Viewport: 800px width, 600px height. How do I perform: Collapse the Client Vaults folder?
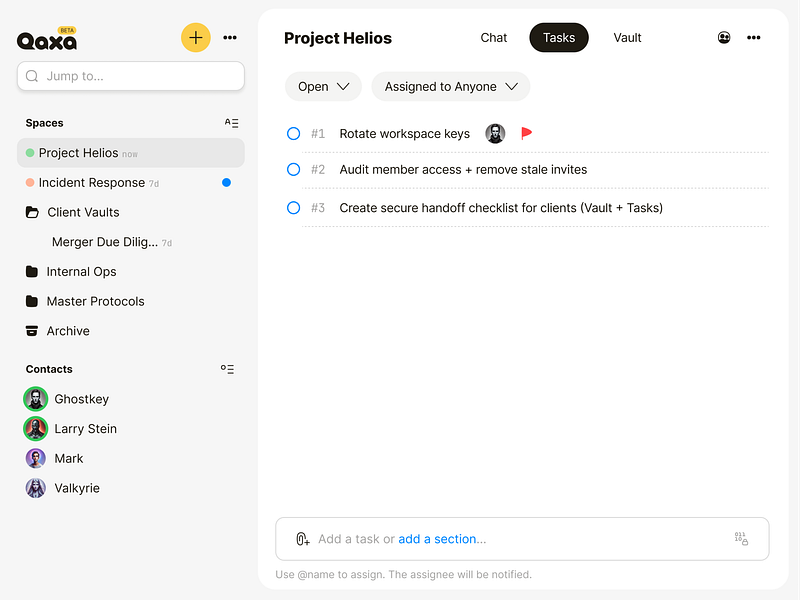(32, 212)
